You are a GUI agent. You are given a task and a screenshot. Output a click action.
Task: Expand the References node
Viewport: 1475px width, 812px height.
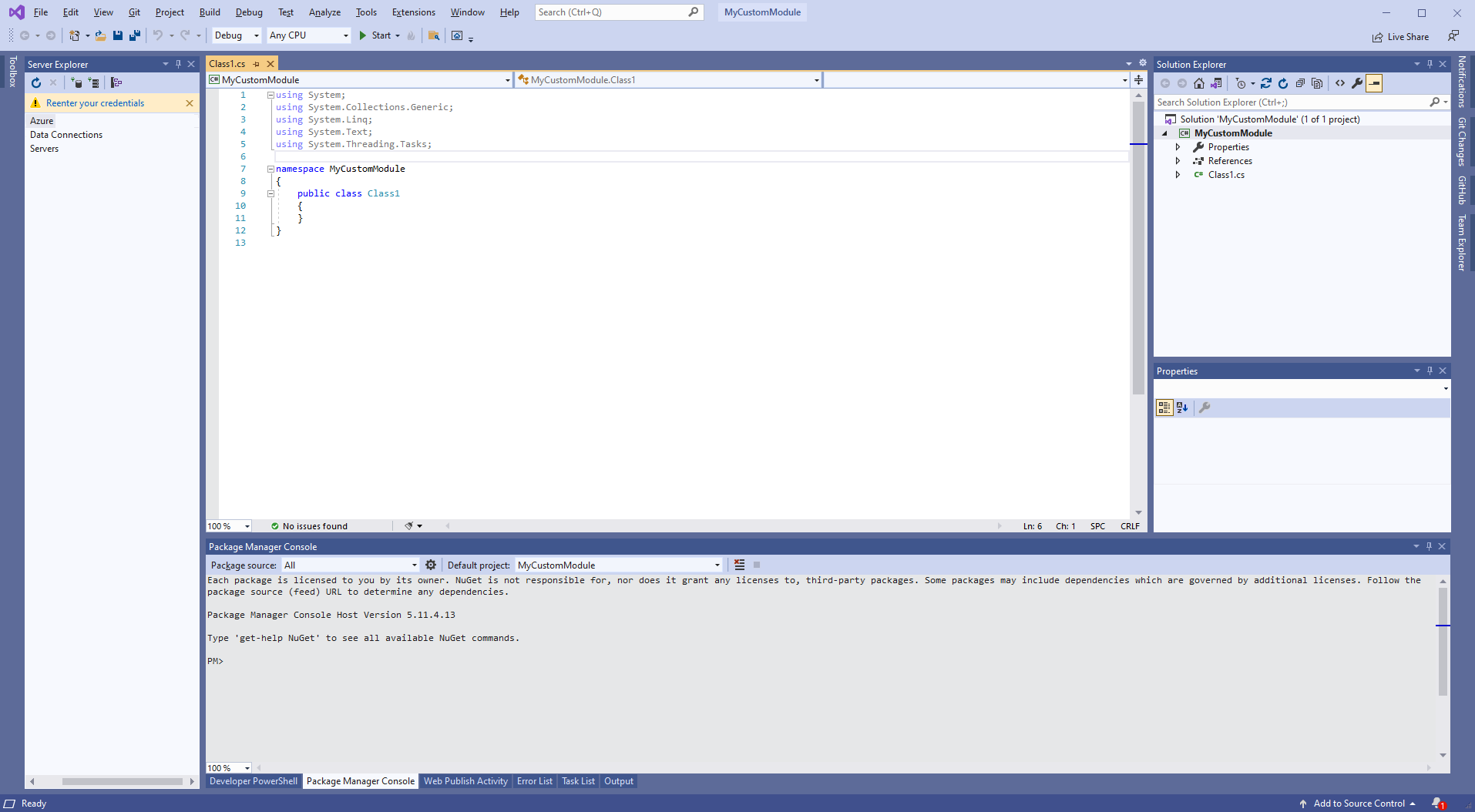pos(1178,161)
